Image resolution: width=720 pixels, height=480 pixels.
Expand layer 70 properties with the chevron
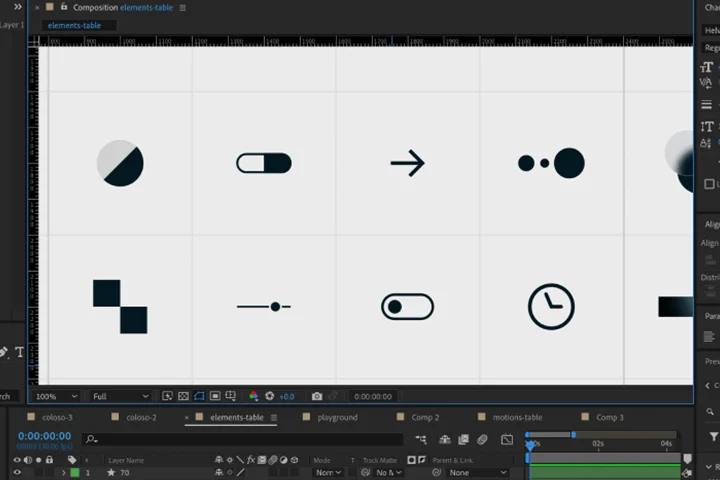63,472
